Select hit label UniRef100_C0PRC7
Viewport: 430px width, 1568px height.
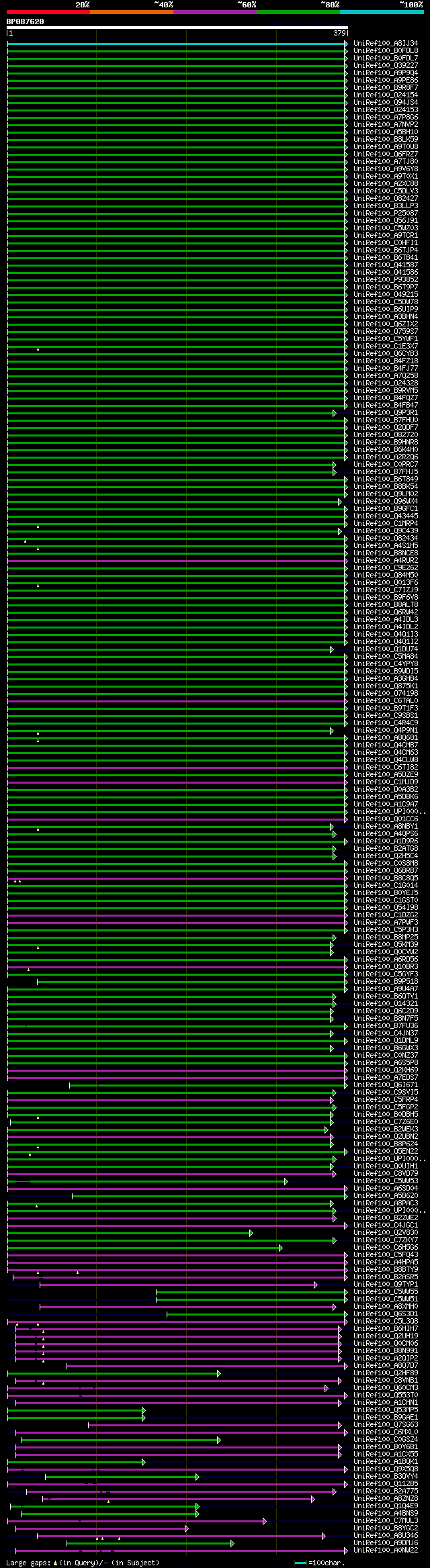pyautogui.click(x=386, y=465)
